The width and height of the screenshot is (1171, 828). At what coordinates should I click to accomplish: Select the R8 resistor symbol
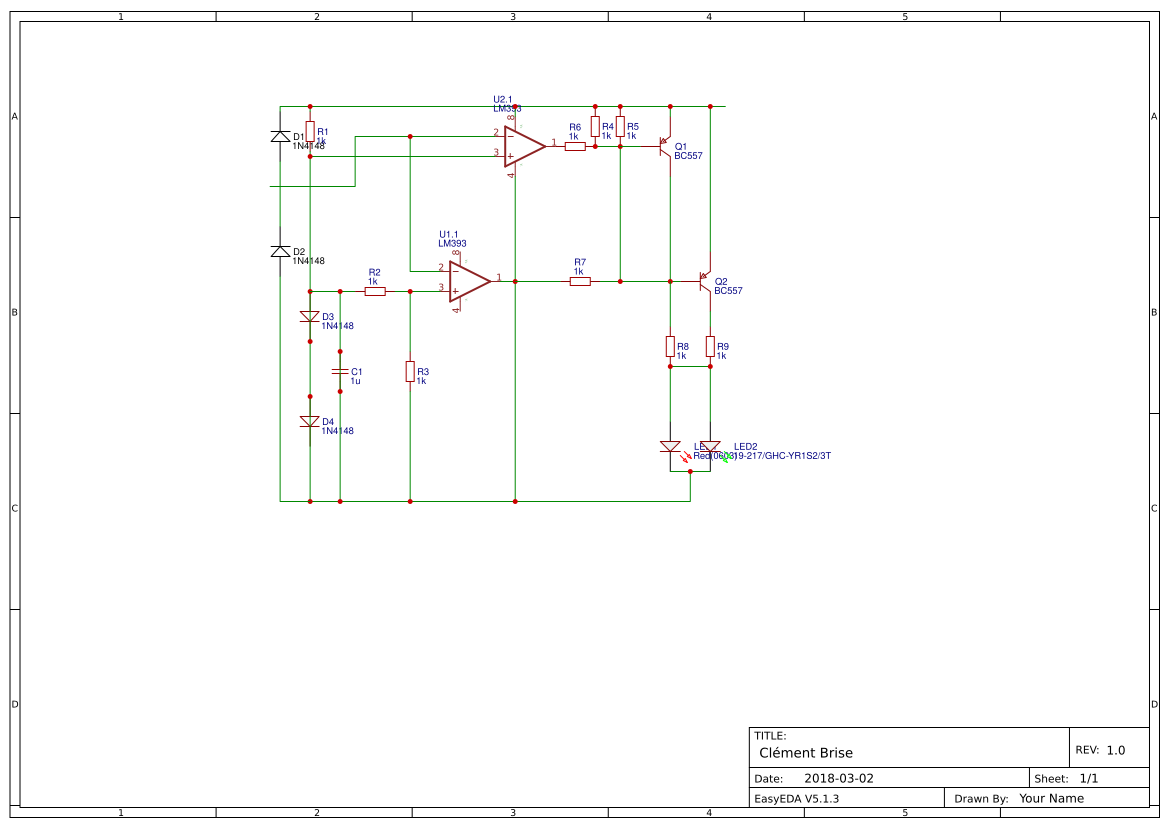[x=670, y=347]
